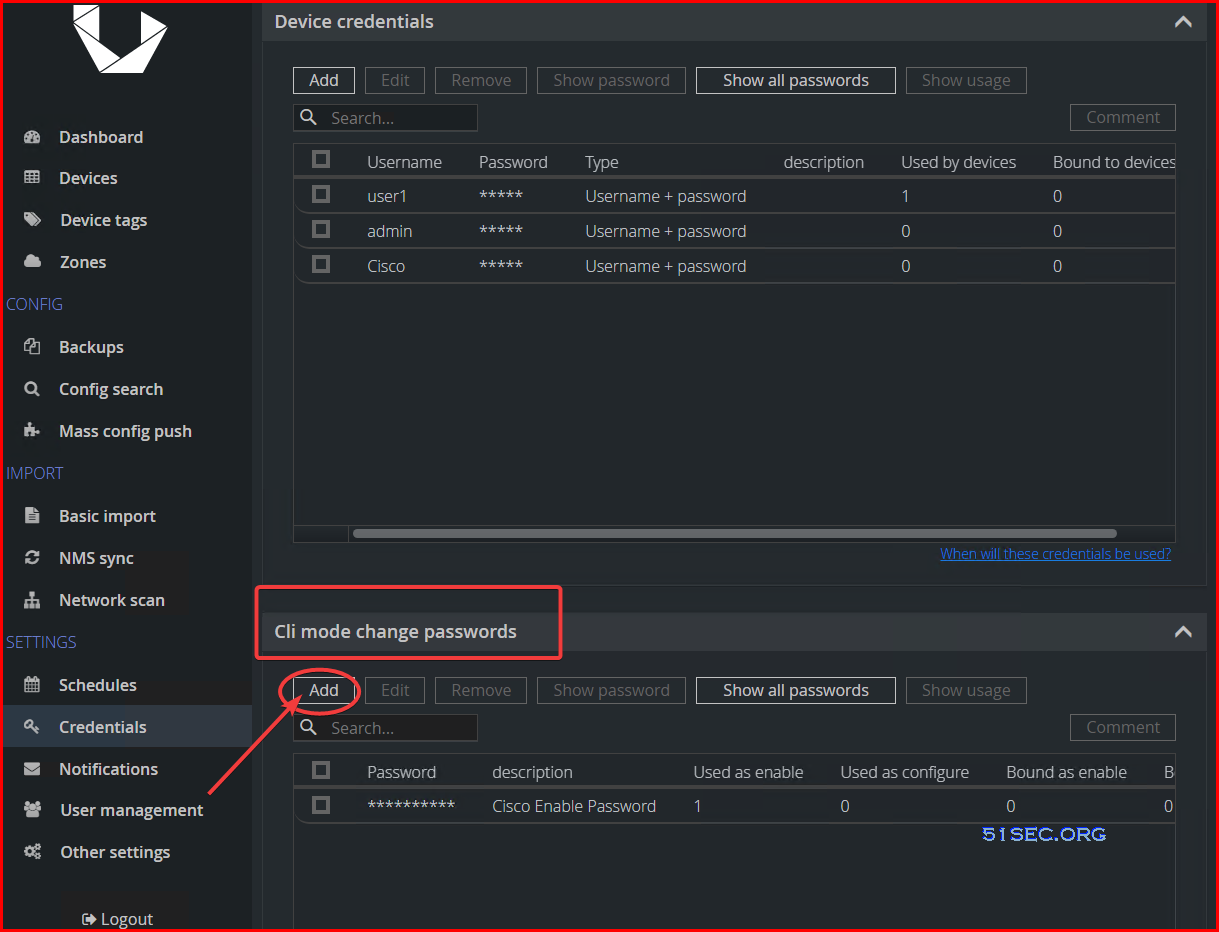
Task: Open Device tags in the sidebar
Action: click(x=104, y=220)
